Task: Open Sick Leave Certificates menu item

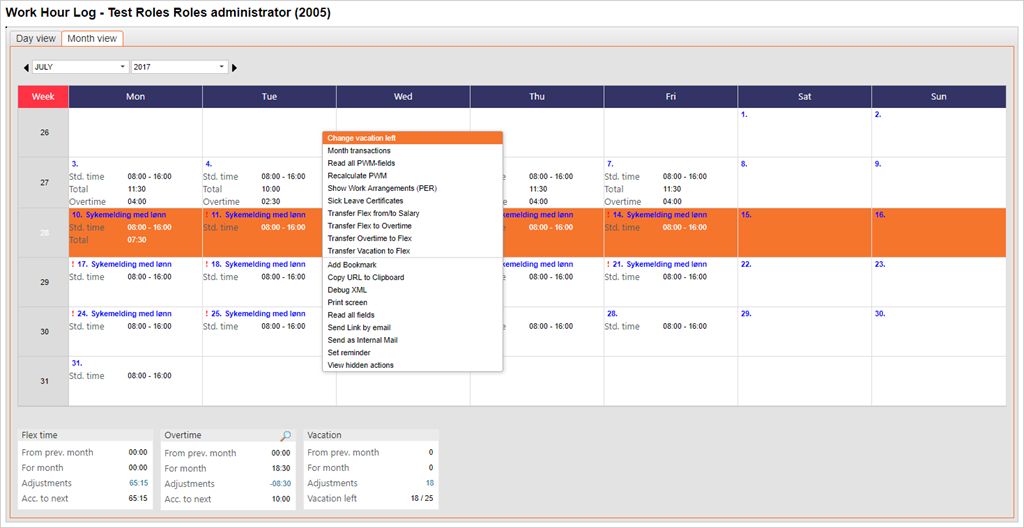Action: tap(365, 201)
